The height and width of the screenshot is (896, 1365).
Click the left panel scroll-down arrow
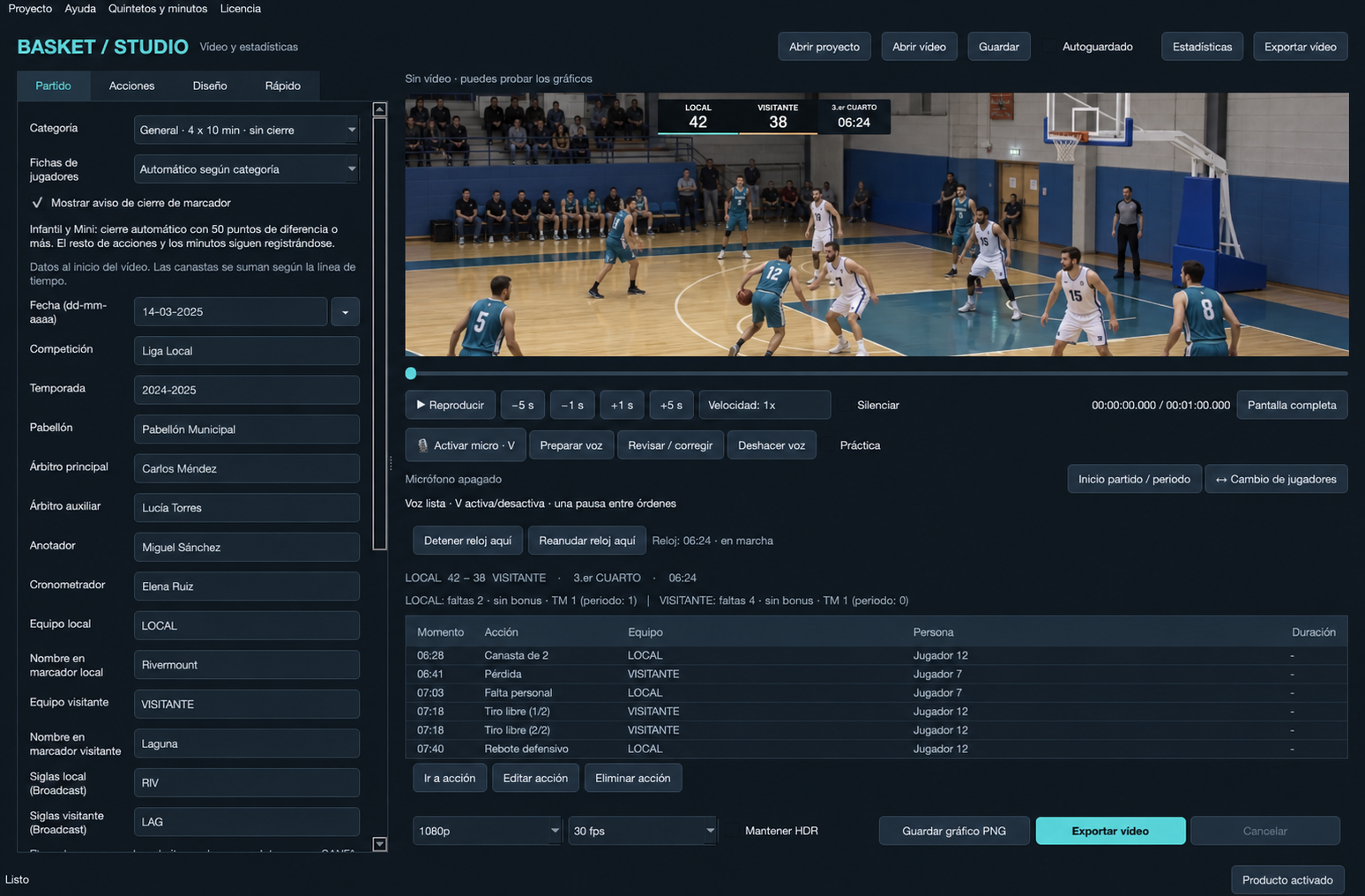(x=380, y=844)
